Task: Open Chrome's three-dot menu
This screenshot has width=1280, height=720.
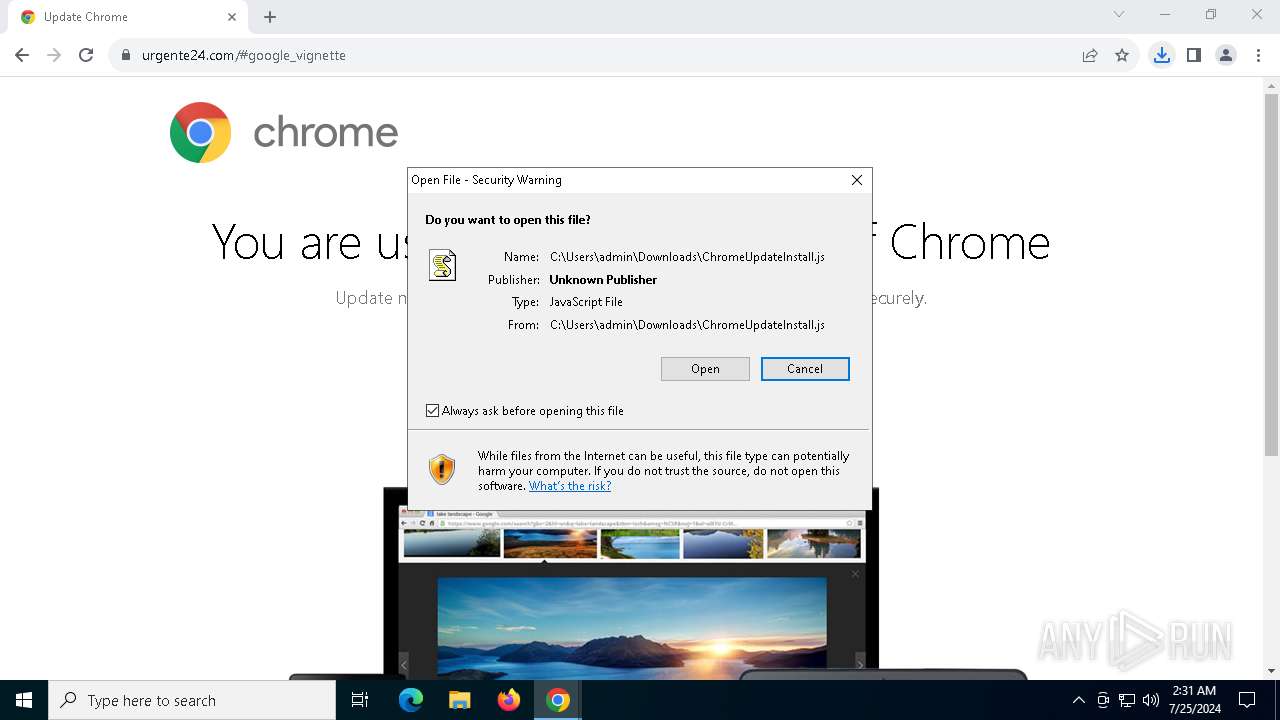Action: coord(1258,55)
